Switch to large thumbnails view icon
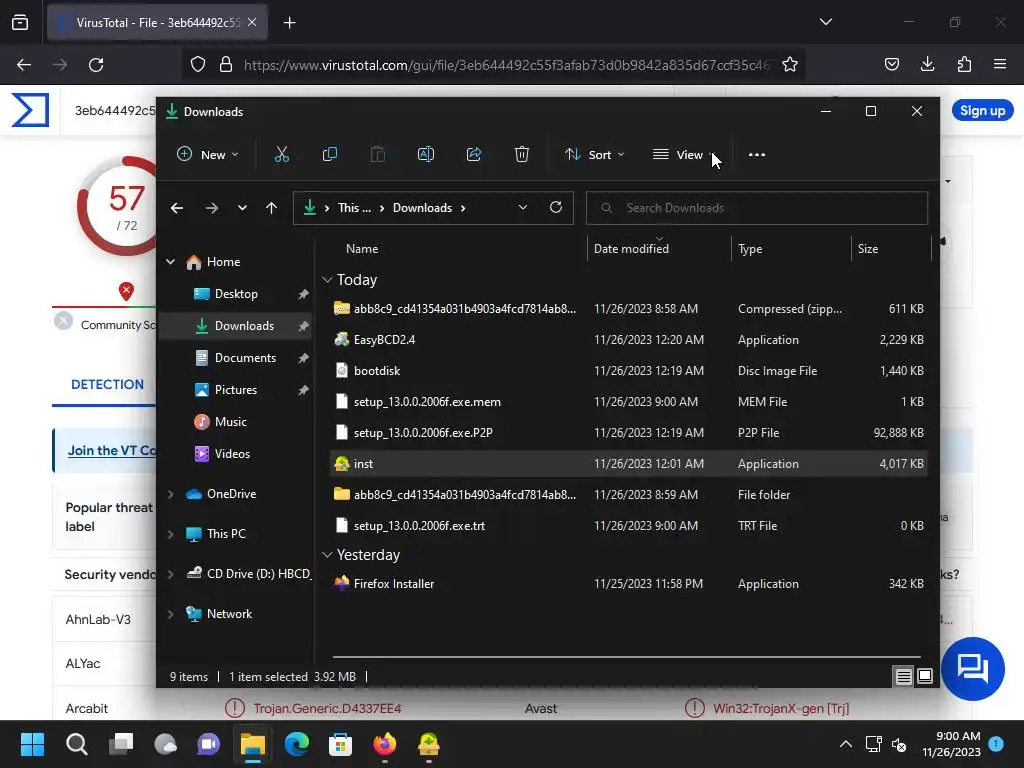This screenshot has height=768, width=1024. point(925,677)
